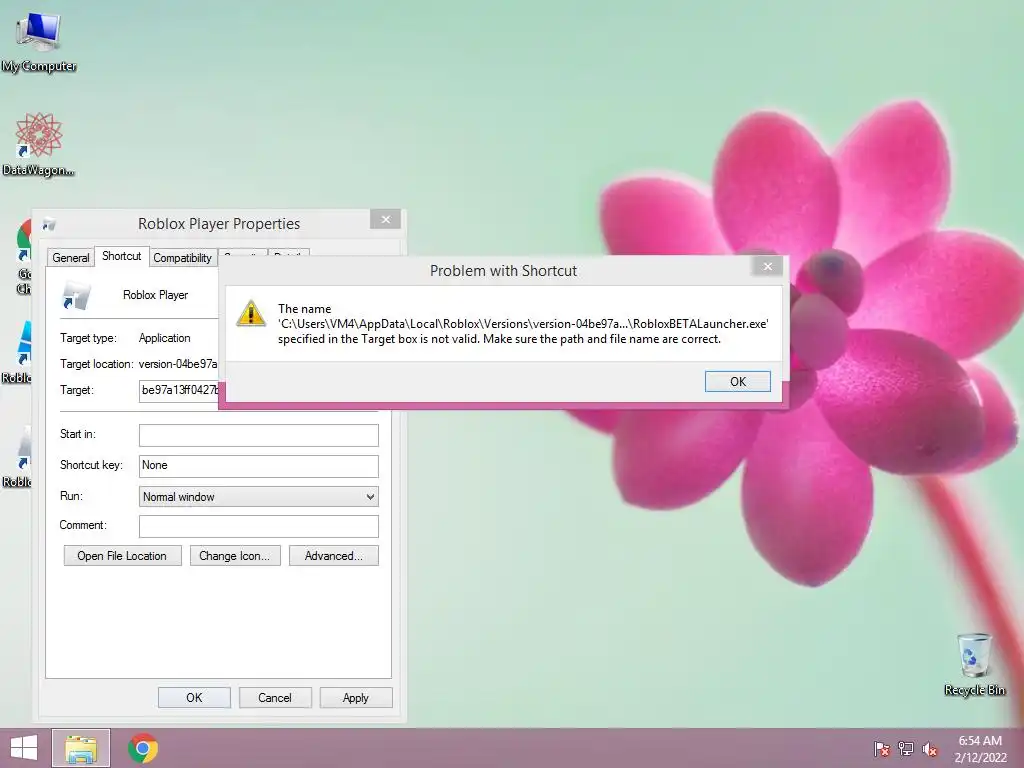Close the Problem with Shortcut dialog
The image size is (1024, 768).
click(768, 266)
